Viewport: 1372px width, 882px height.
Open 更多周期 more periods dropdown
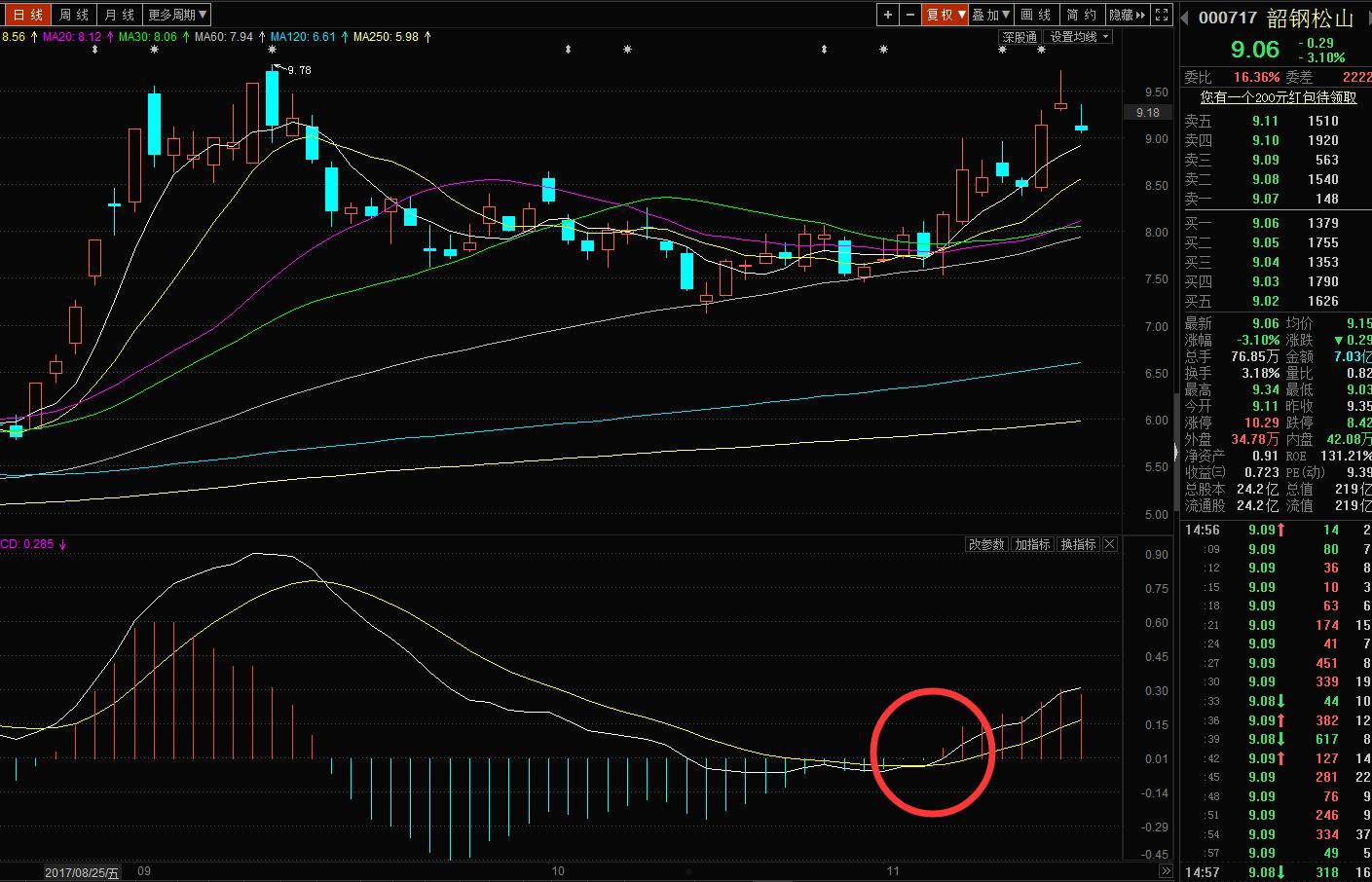click(177, 15)
